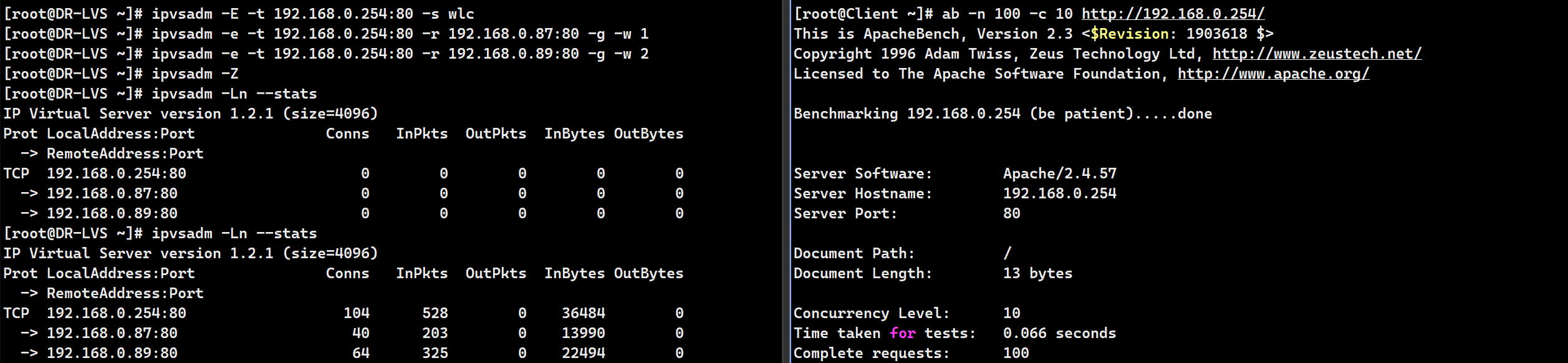This screenshot has width=1568, height=363.
Task: Click the ipvsadm command ending with '-g -w 2'
Action: coord(400,54)
